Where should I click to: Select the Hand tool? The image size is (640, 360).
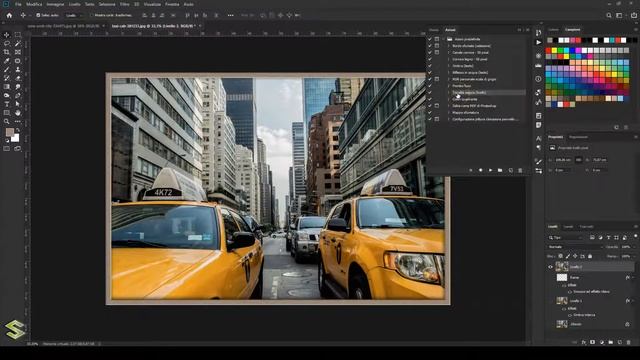[18, 113]
